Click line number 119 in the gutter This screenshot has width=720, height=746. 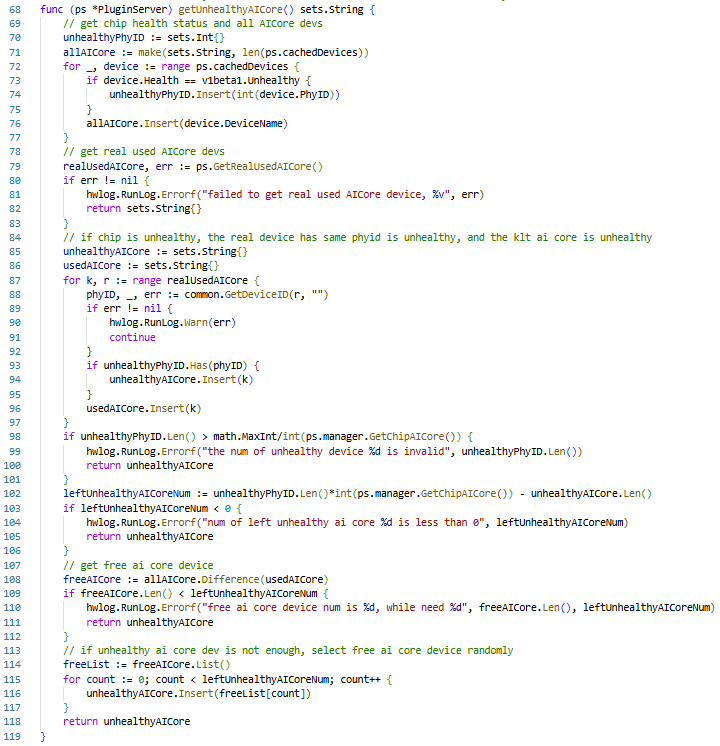(12, 737)
